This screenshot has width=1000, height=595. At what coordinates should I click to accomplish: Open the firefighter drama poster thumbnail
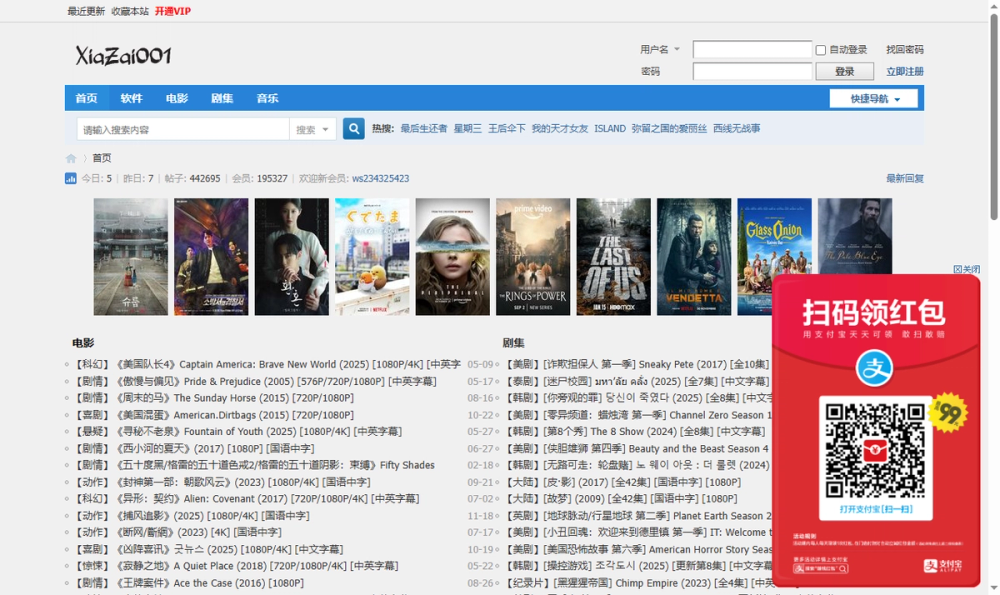211,256
